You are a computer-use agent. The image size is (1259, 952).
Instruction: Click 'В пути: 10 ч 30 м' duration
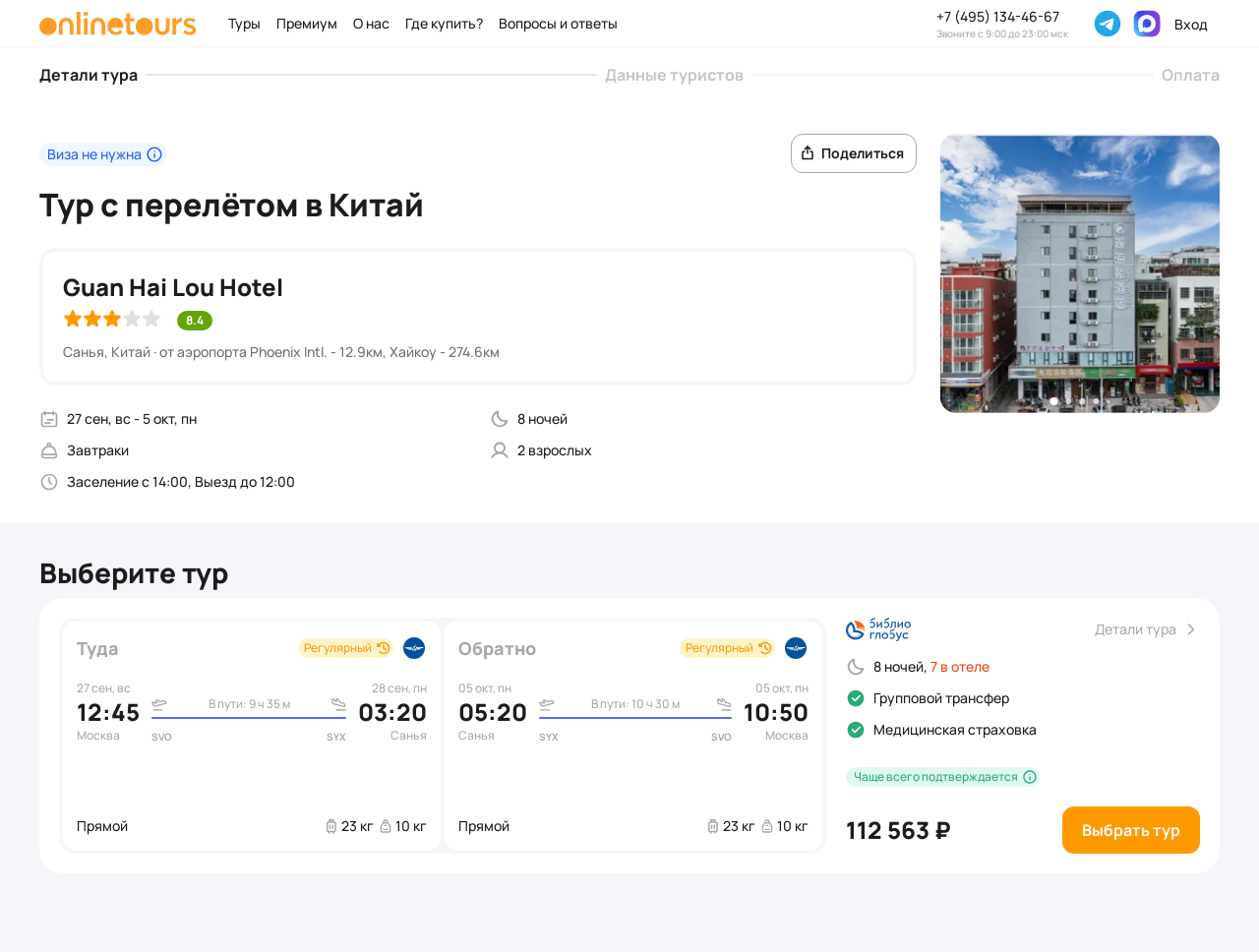635,704
